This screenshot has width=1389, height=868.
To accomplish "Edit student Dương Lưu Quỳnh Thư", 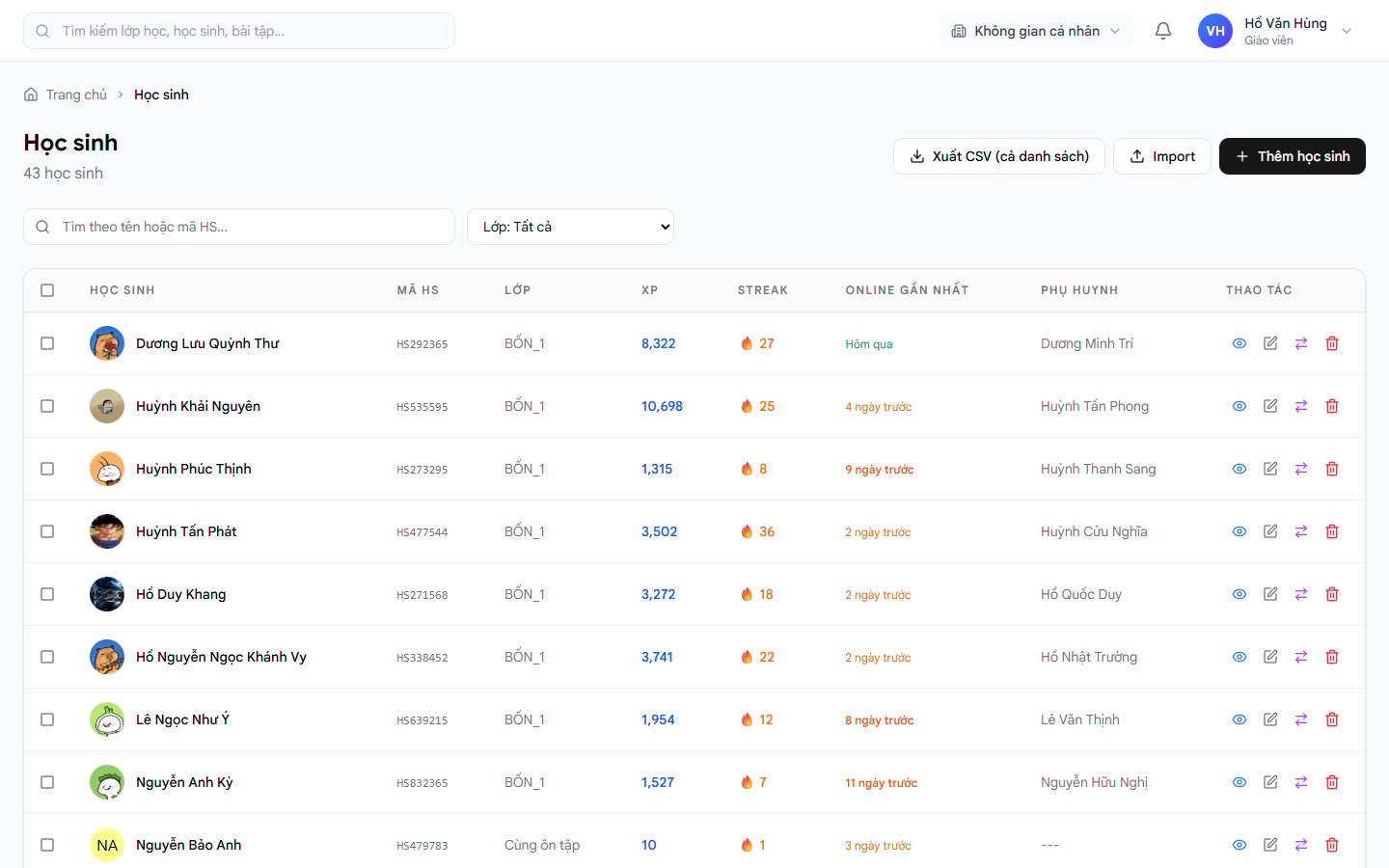I will pyautogui.click(x=1270, y=343).
